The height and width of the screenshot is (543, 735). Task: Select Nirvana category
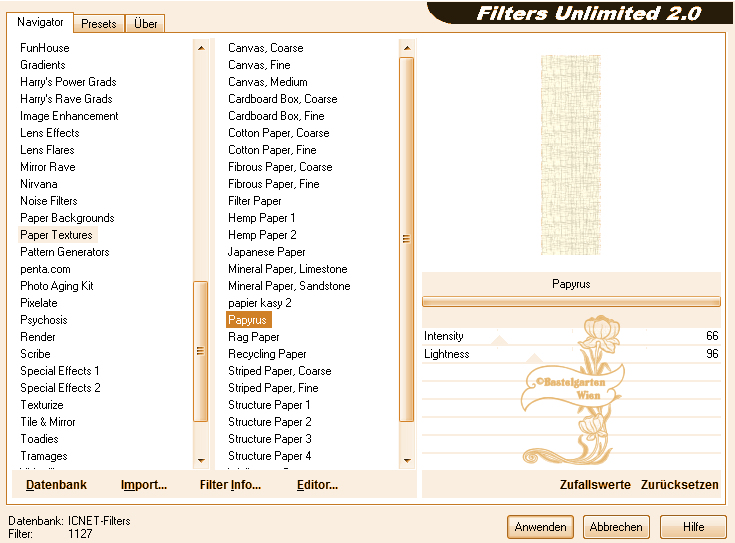pyautogui.click(x=39, y=184)
